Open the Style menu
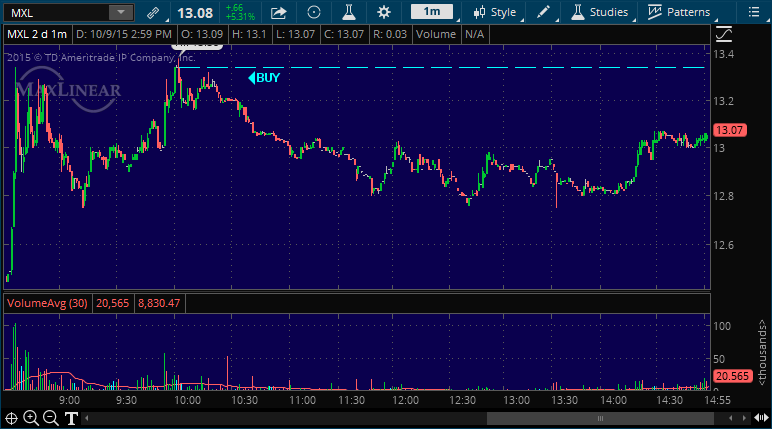This screenshot has width=772, height=429. pos(495,13)
